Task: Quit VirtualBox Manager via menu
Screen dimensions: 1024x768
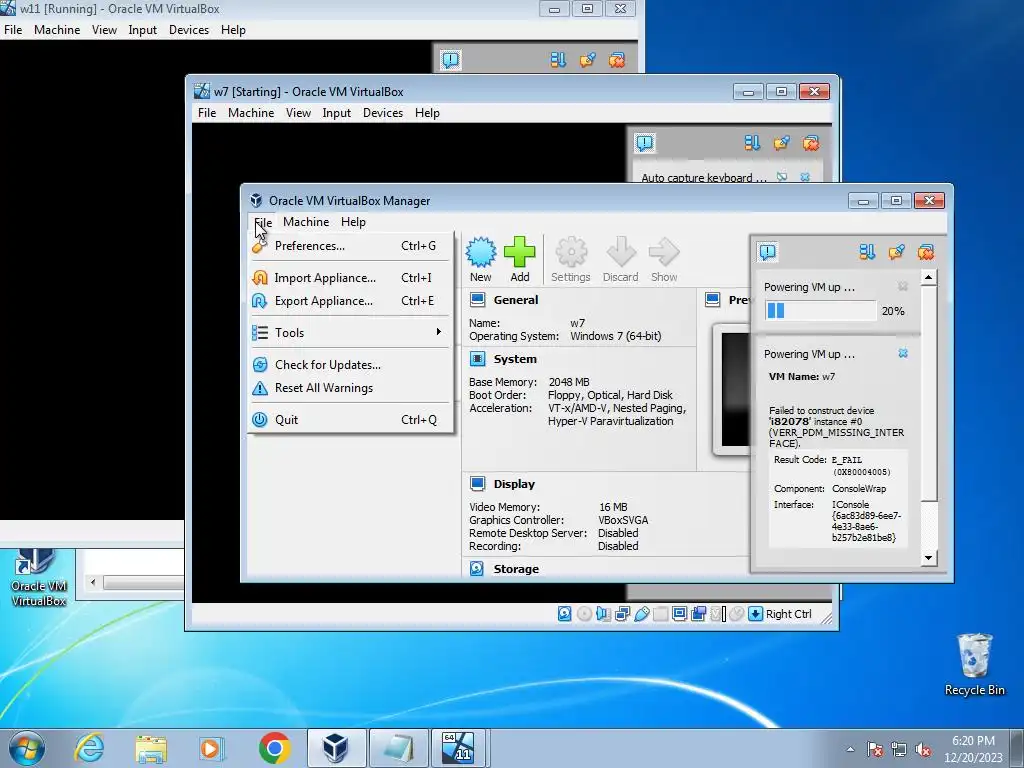Action: (x=350, y=419)
